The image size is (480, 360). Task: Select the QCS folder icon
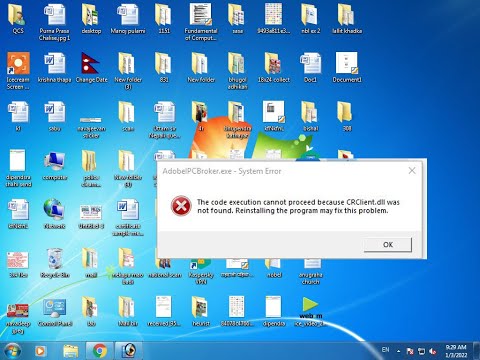tap(18, 18)
